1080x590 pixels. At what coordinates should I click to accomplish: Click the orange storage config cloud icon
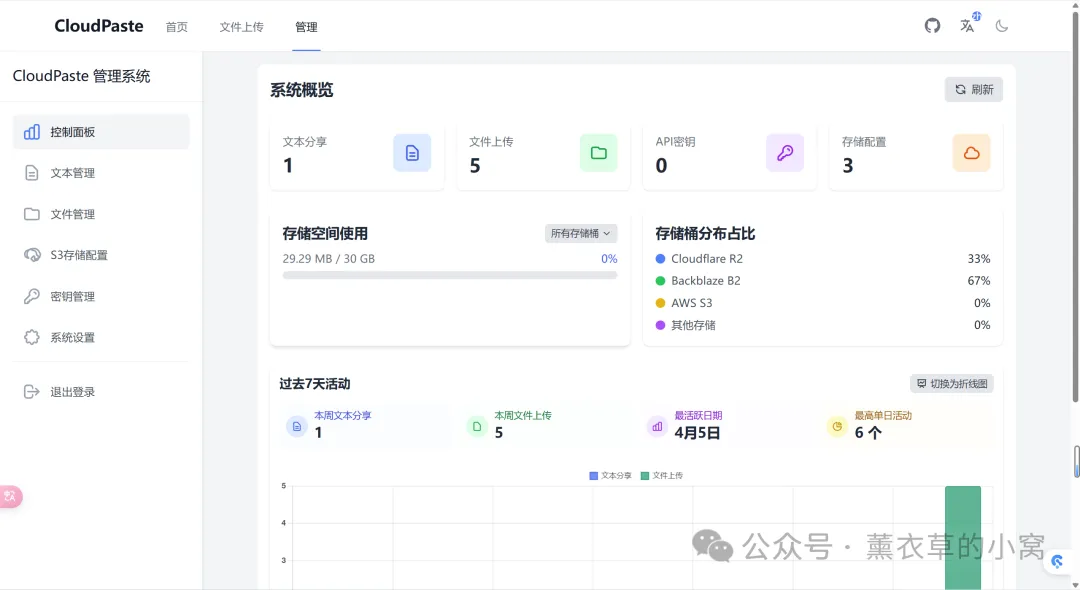(x=971, y=153)
